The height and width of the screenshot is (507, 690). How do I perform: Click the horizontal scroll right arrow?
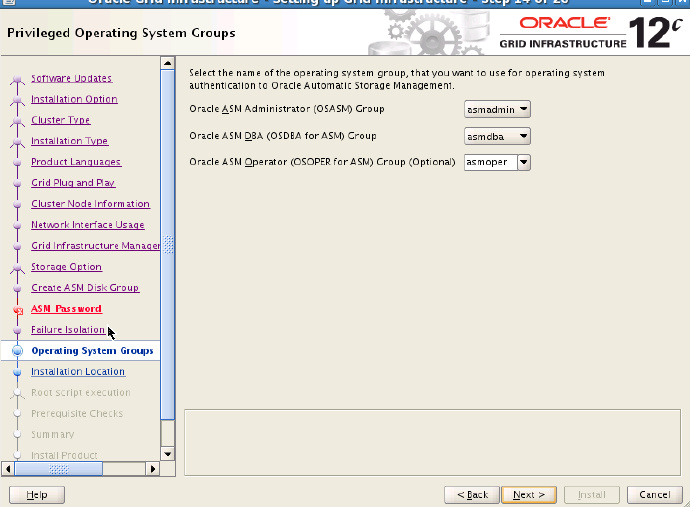pyautogui.click(x=153, y=469)
